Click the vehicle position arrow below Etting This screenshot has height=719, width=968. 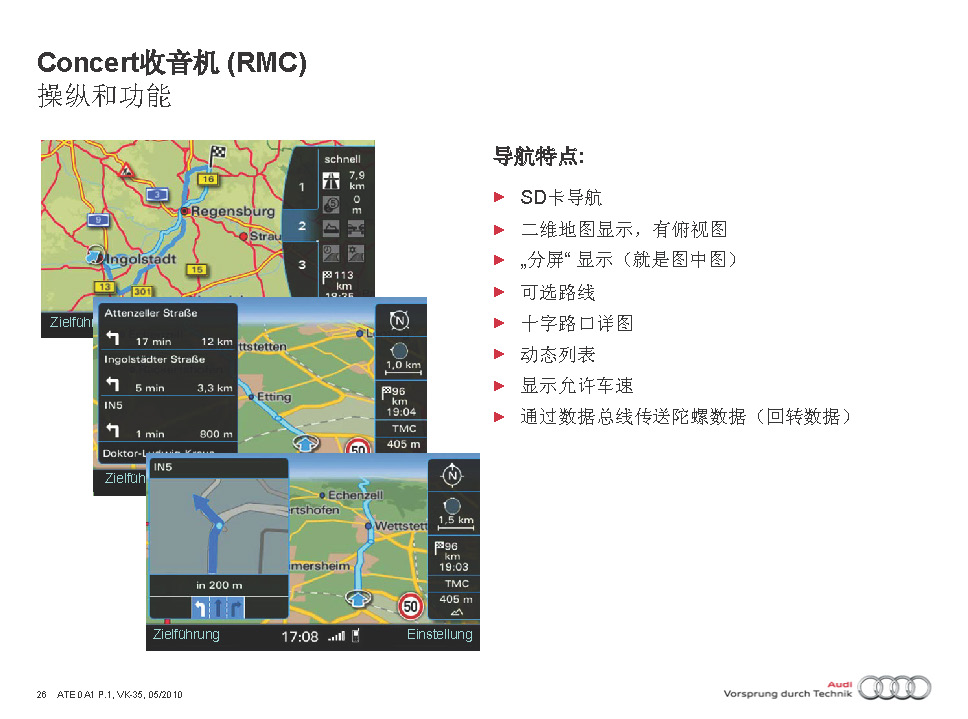pos(306,442)
